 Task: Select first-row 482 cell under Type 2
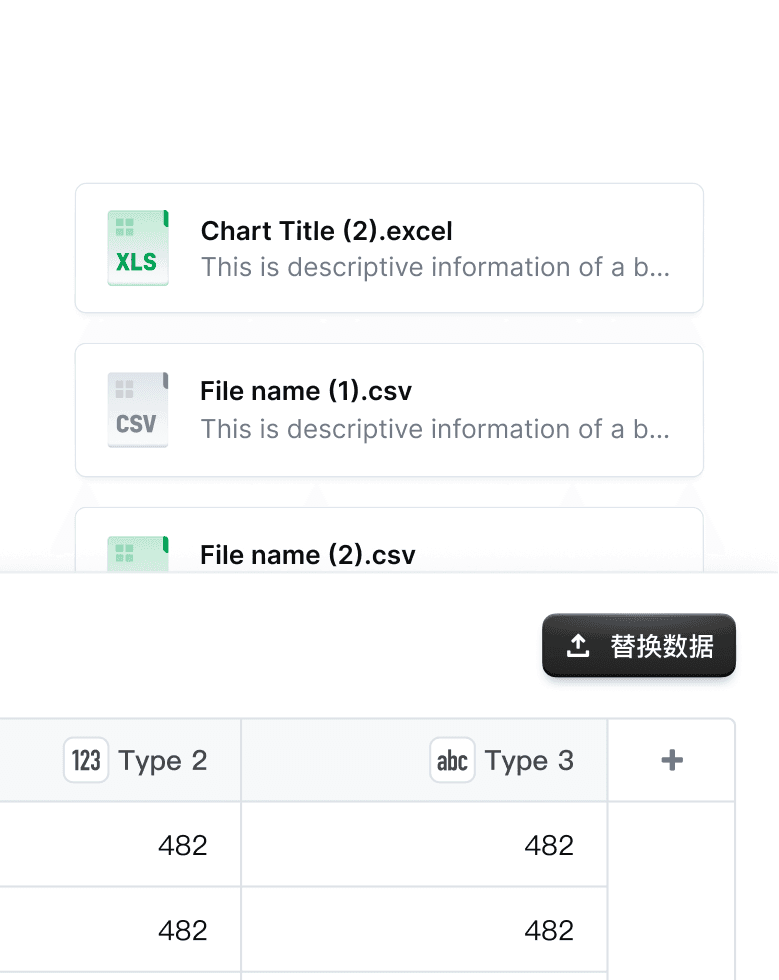(120, 844)
